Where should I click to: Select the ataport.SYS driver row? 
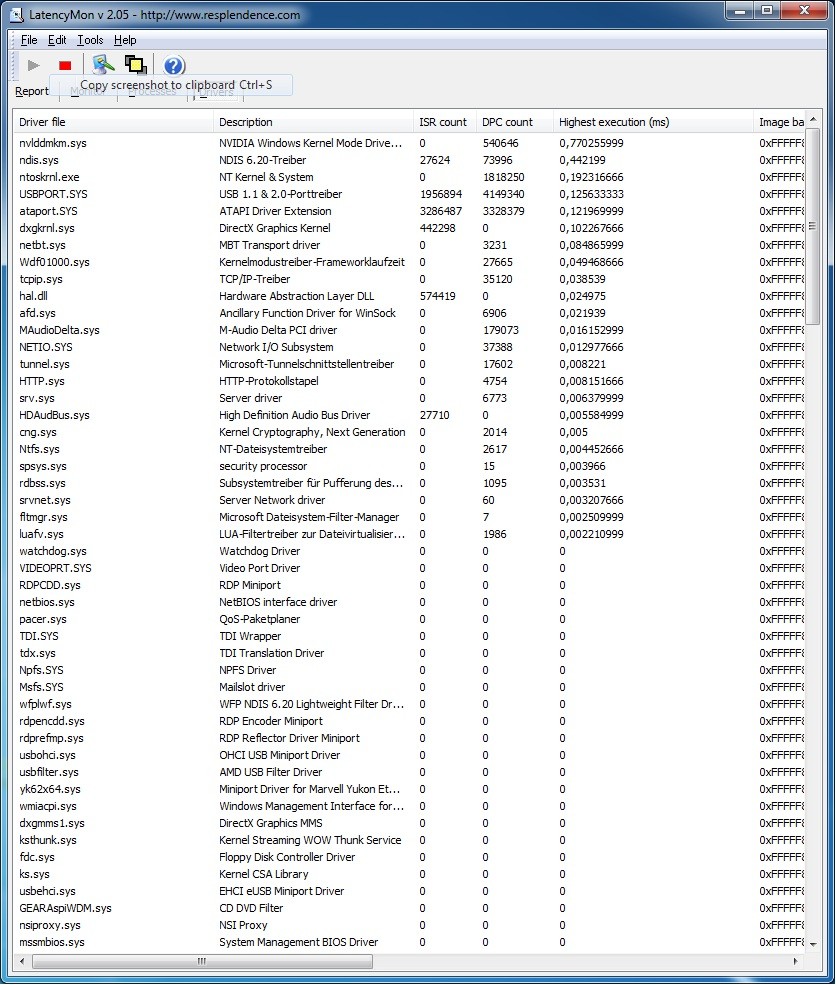pyautogui.click(x=409, y=211)
